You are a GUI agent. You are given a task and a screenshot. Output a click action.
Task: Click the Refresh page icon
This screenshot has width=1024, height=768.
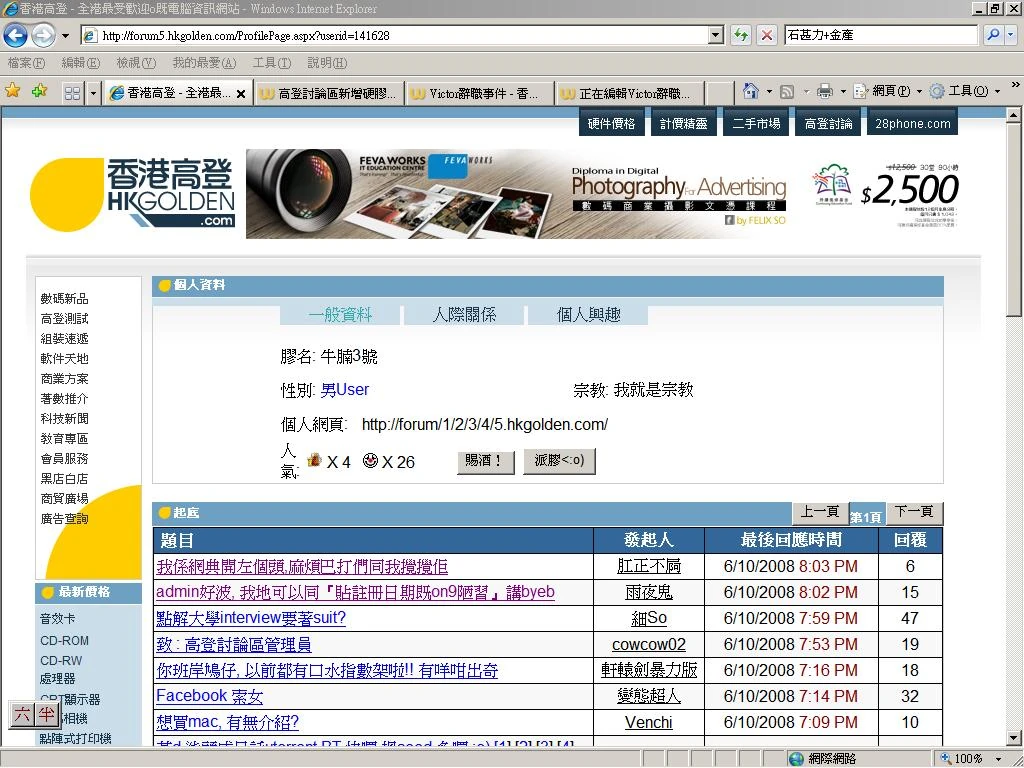741,35
